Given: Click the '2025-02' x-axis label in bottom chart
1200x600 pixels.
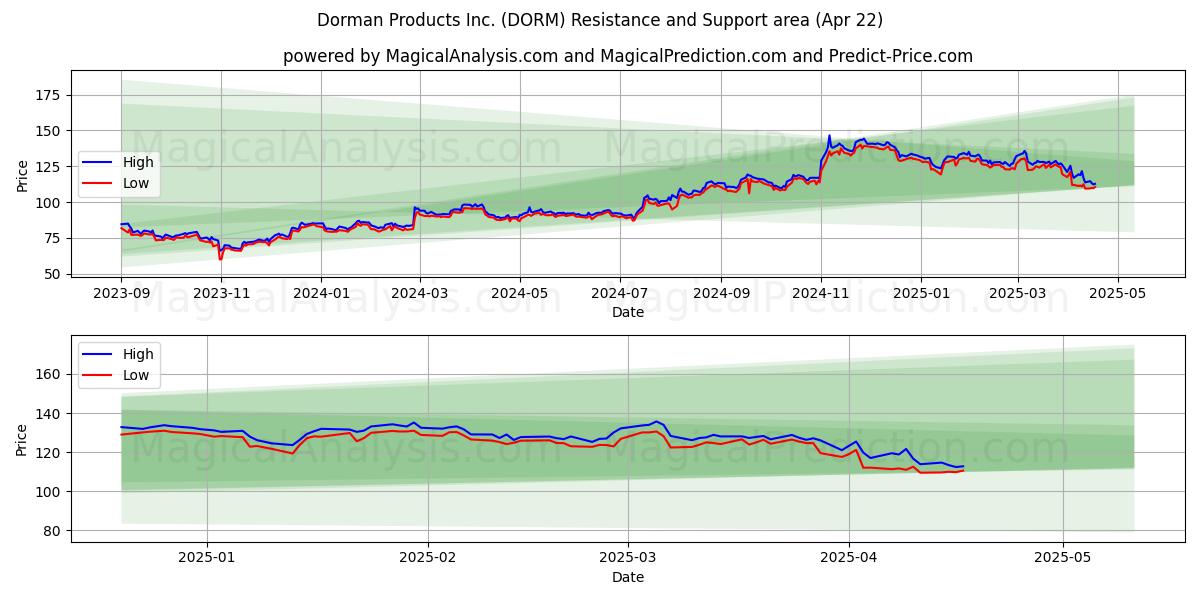Looking at the screenshot, I should coord(428,559).
